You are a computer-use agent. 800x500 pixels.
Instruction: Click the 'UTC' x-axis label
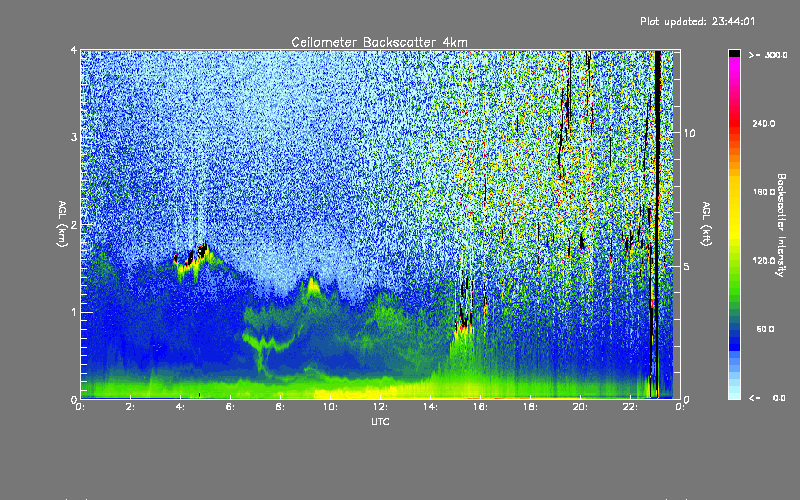pyautogui.click(x=380, y=421)
